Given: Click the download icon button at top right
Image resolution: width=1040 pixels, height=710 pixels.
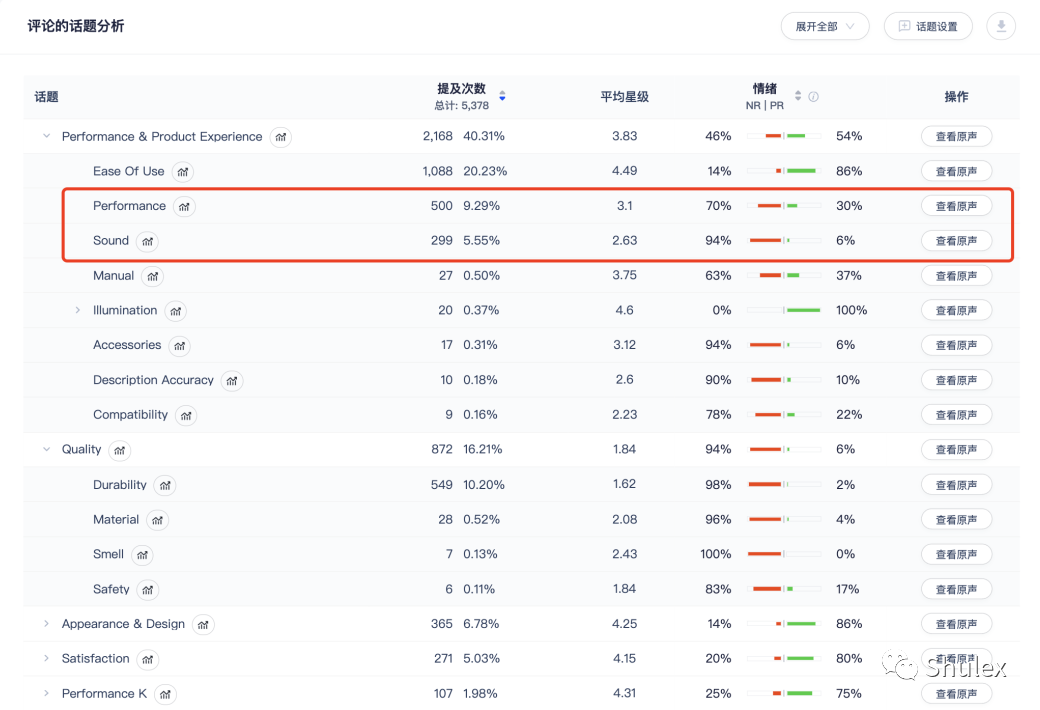Looking at the screenshot, I should pos(1001,27).
